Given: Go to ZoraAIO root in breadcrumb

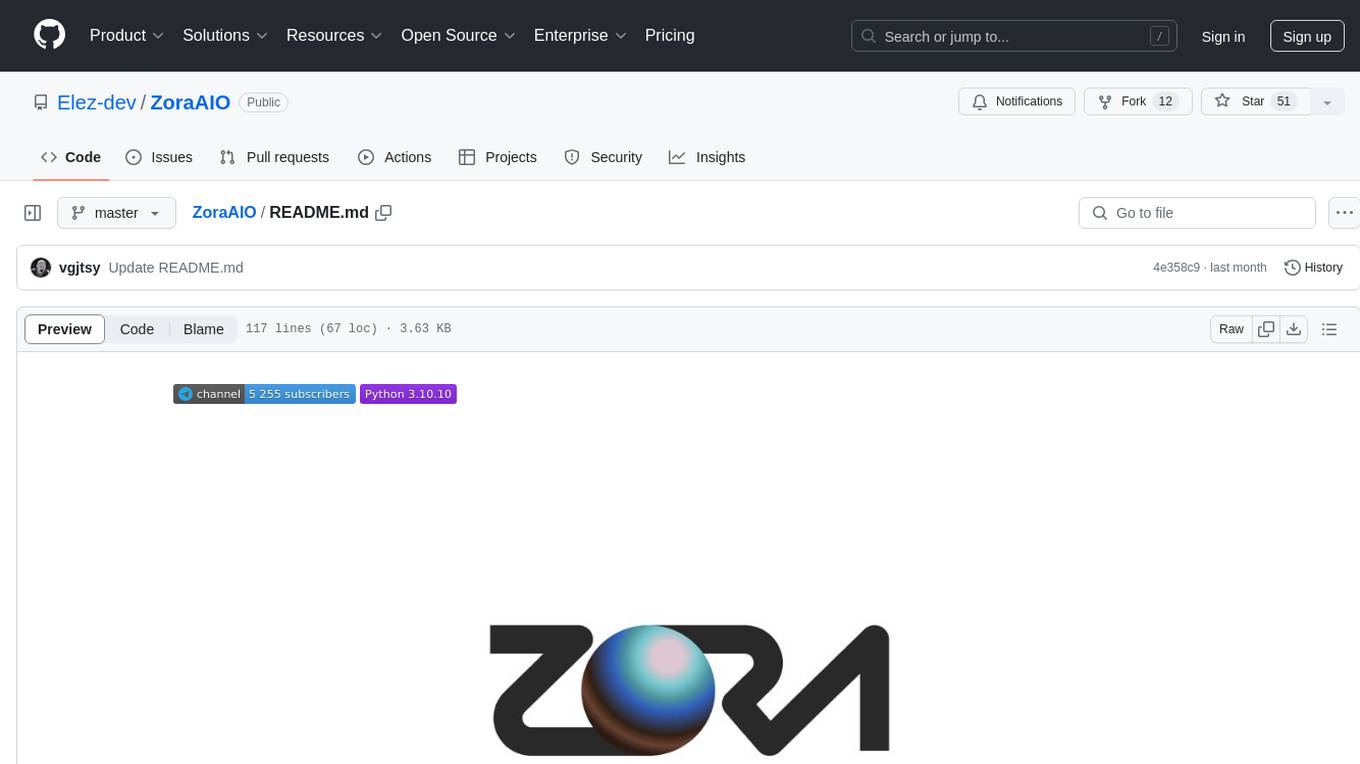Looking at the screenshot, I should pyautogui.click(x=224, y=213).
